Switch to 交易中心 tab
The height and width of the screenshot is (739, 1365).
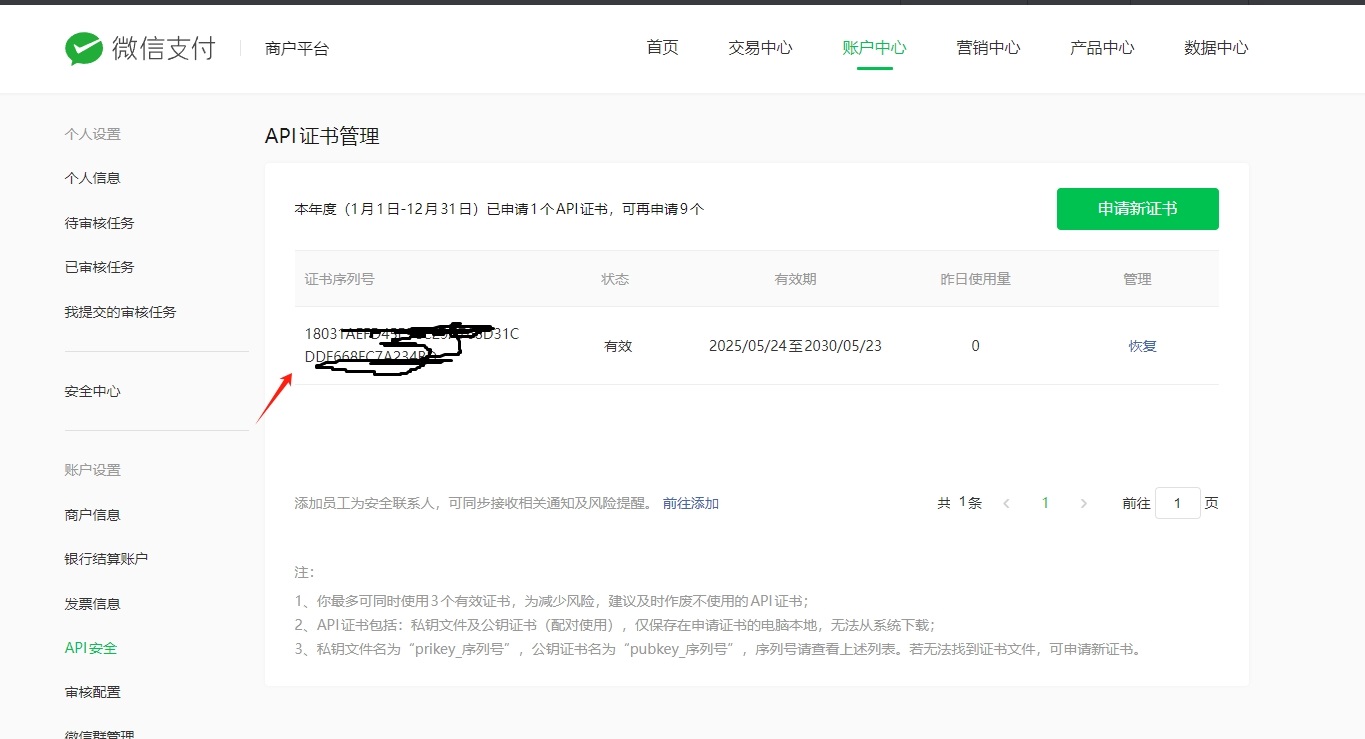[x=760, y=48]
